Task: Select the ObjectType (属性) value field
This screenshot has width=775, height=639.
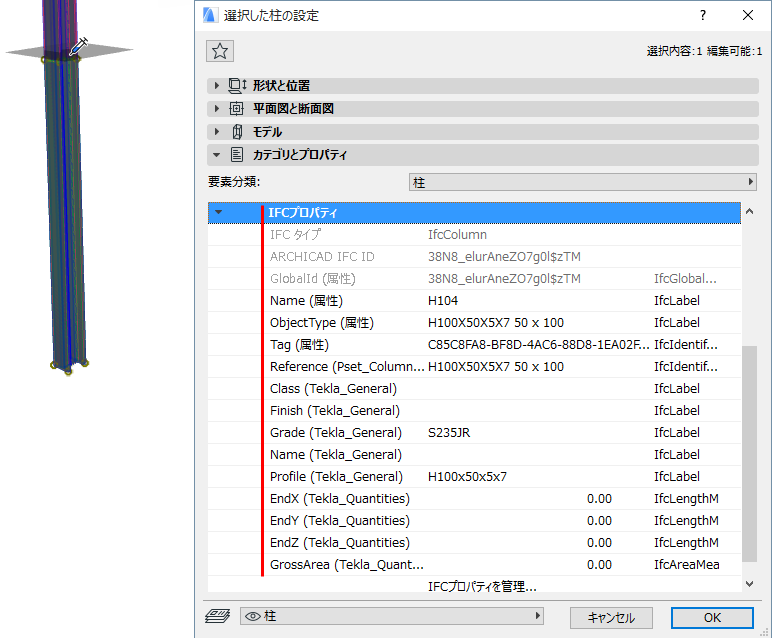Action: coord(496,323)
